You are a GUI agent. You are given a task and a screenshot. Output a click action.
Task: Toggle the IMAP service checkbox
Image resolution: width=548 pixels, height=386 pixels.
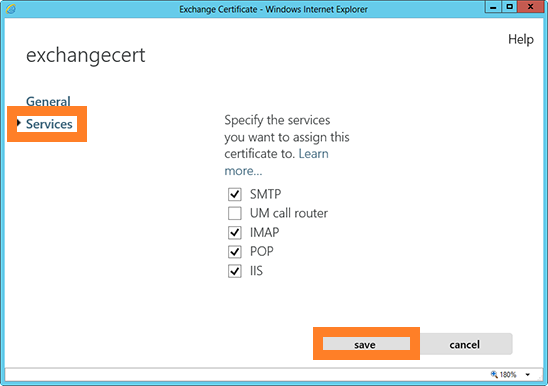235,233
